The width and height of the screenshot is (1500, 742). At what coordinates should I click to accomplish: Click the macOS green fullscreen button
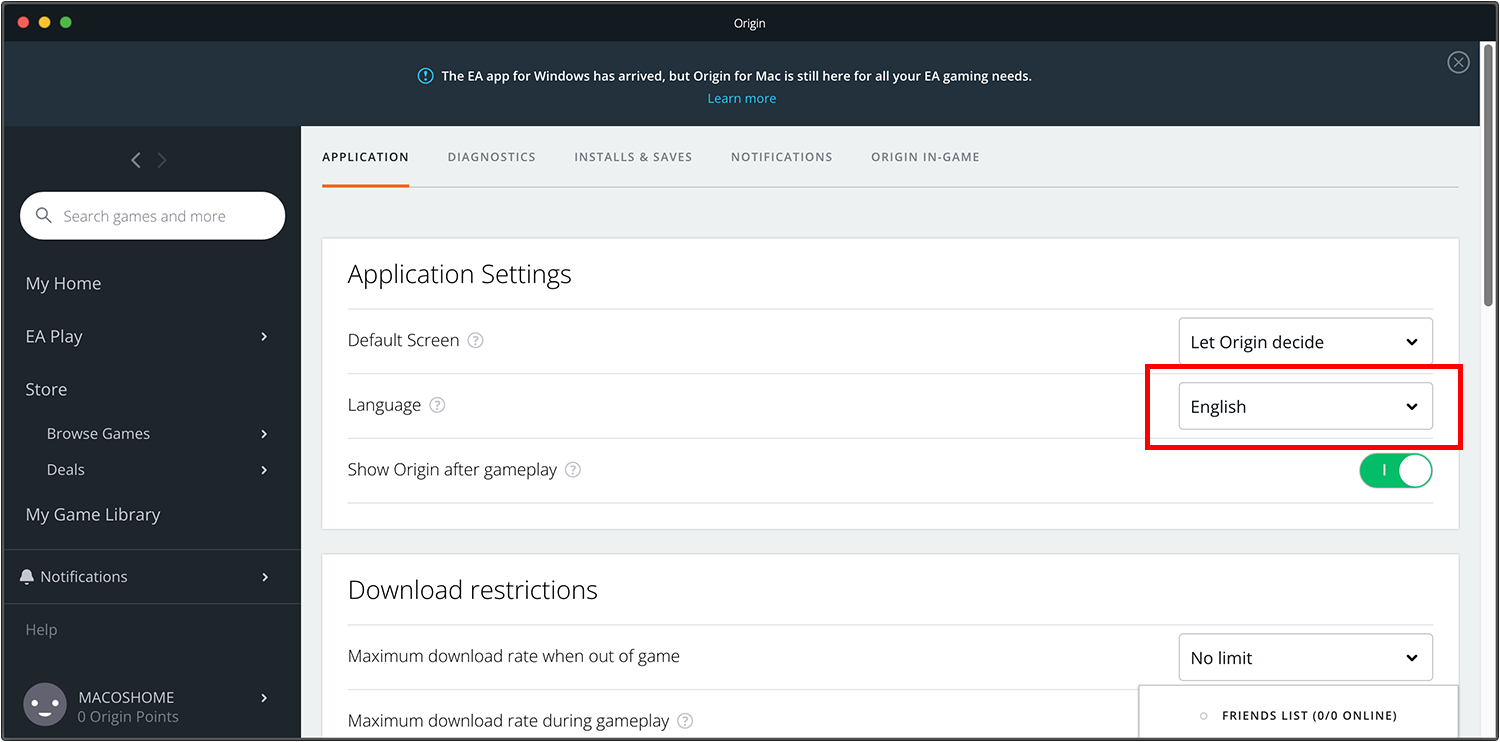(66, 22)
